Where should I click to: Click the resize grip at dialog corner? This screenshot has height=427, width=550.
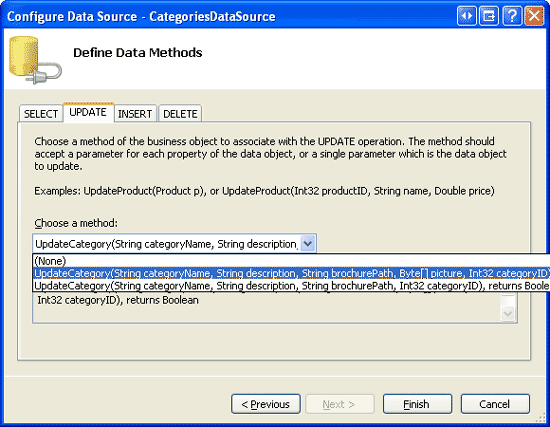(542, 418)
